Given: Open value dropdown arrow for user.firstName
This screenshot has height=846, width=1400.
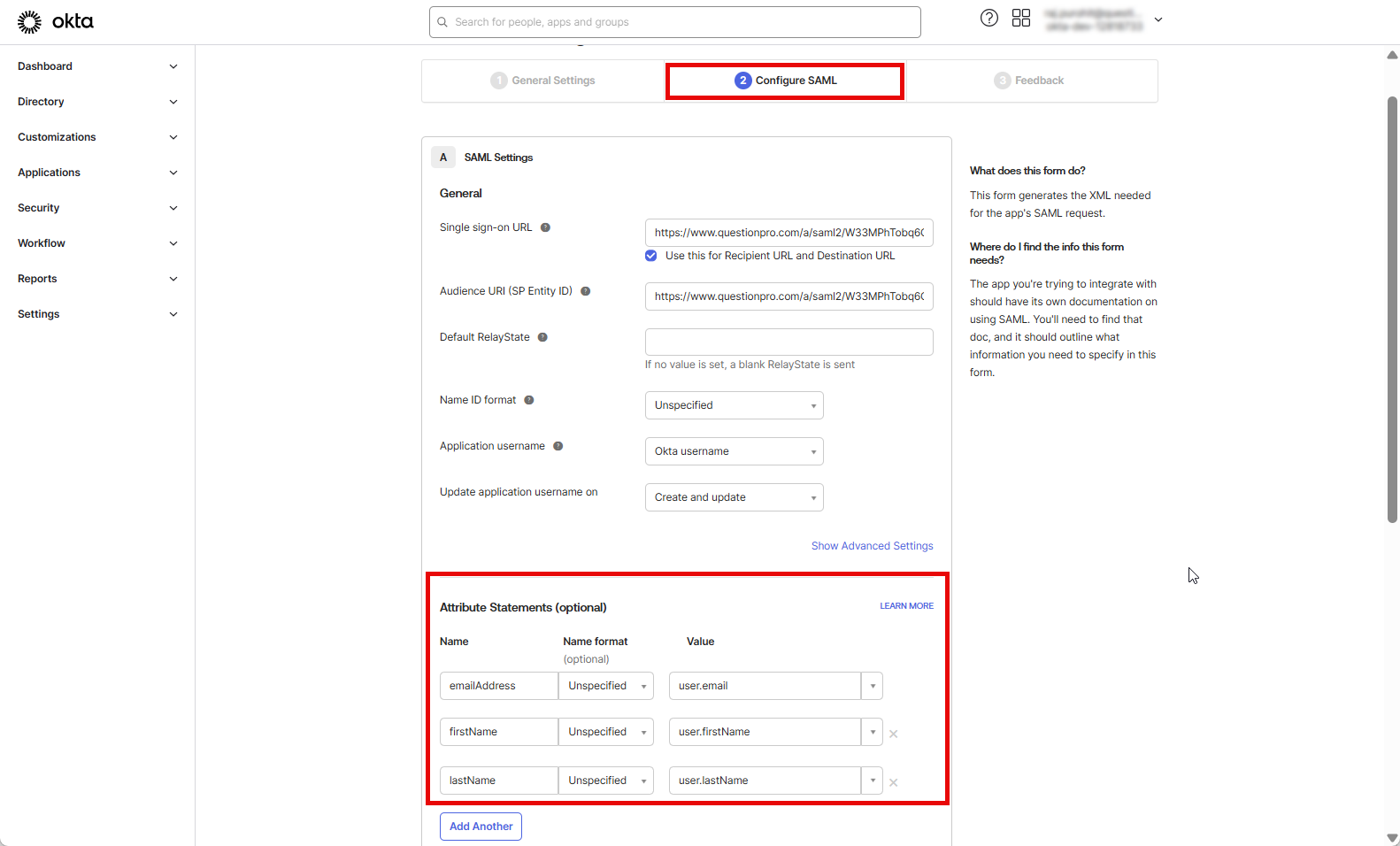Looking at the screenshot, I should pos(873,732).
